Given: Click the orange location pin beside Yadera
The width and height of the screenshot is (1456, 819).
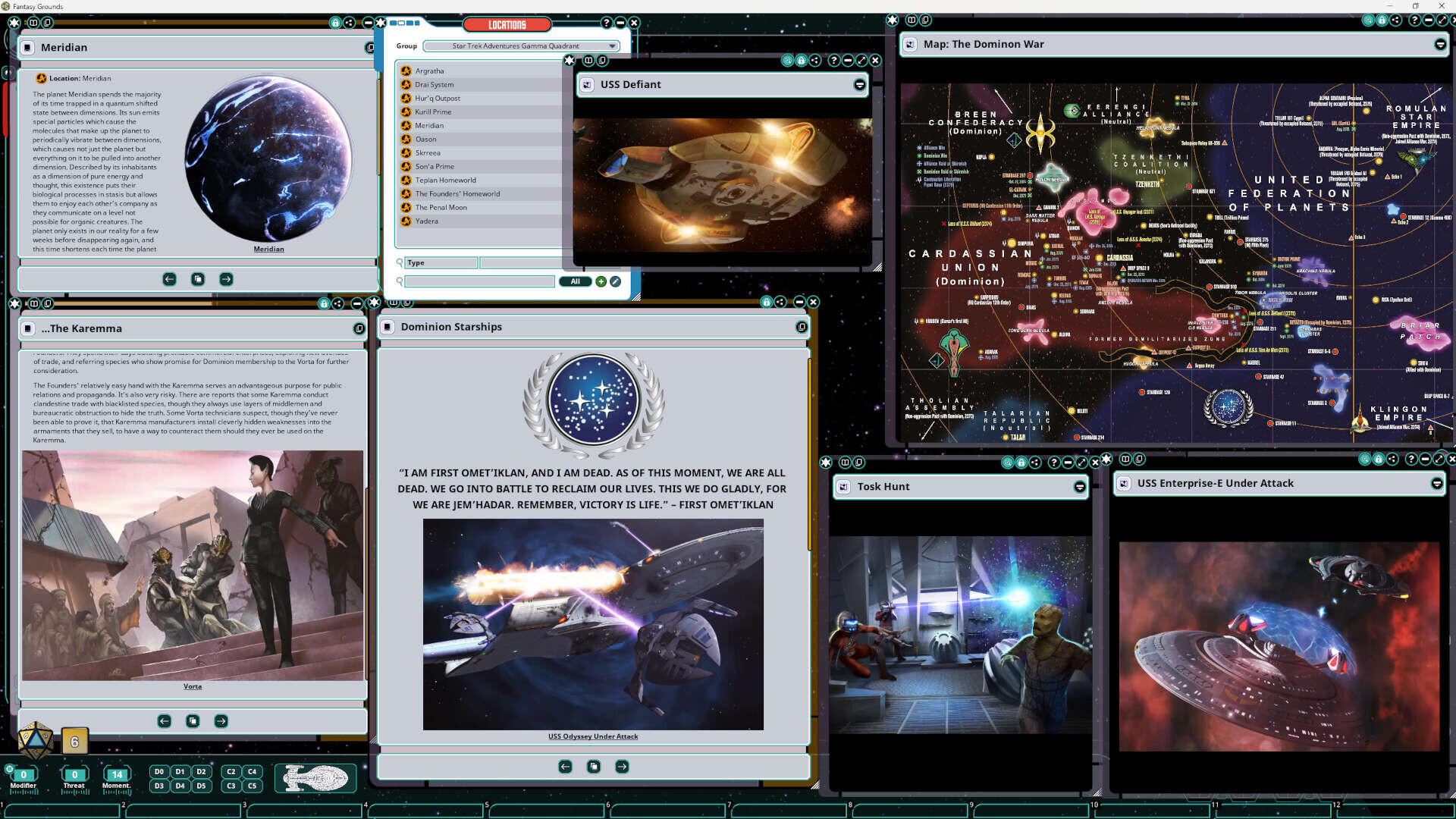Looking at the screenshot, I should click(406, 221).
